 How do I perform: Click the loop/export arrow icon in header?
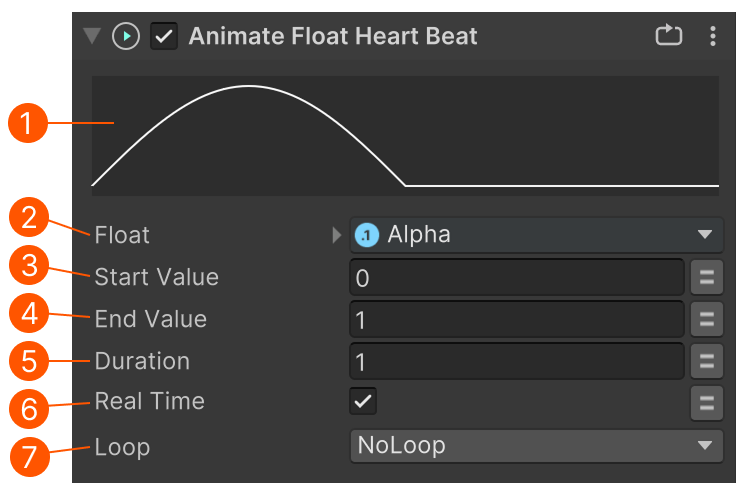click(669, 35)
